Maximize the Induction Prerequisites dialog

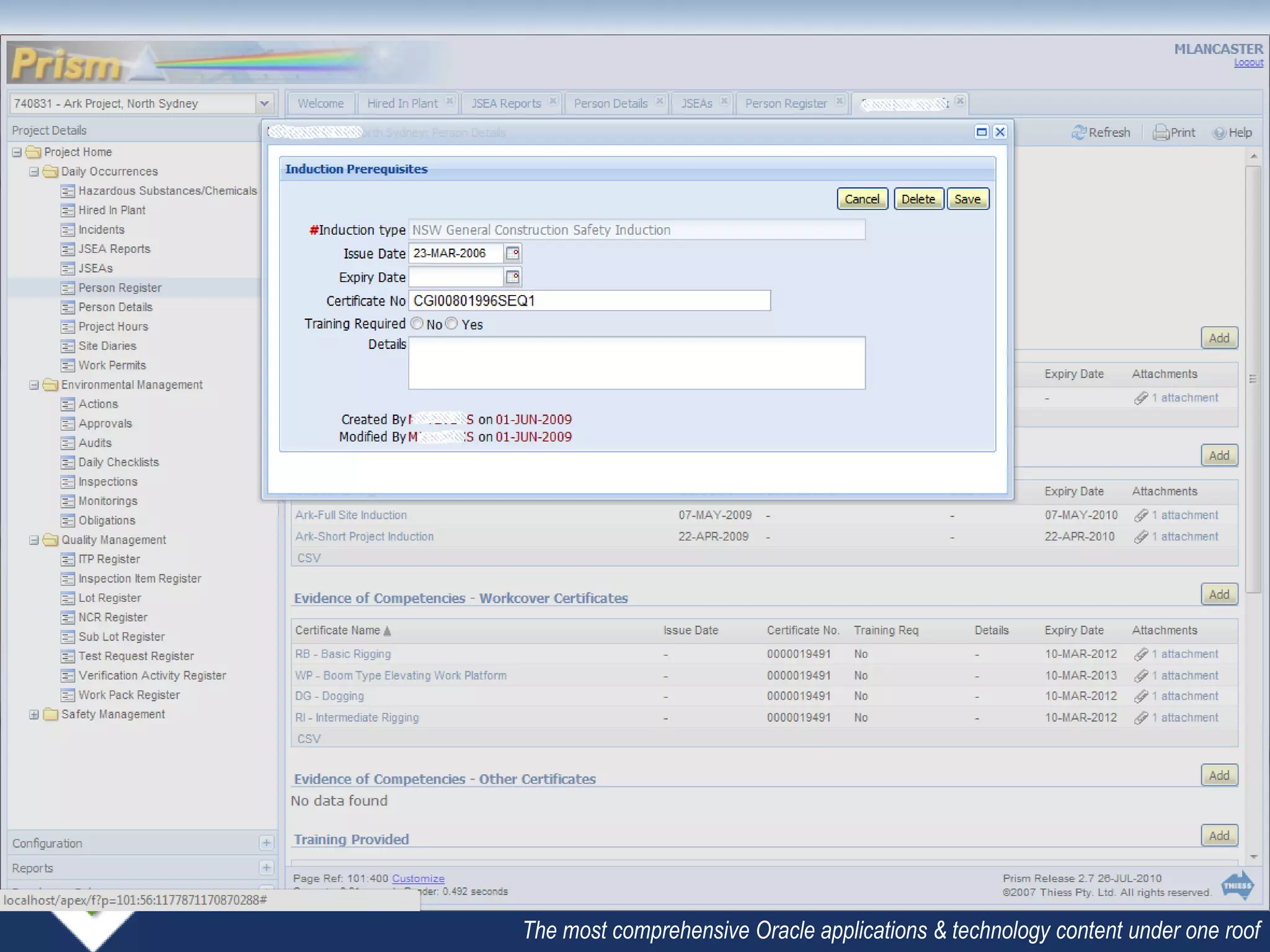point(981,132)
